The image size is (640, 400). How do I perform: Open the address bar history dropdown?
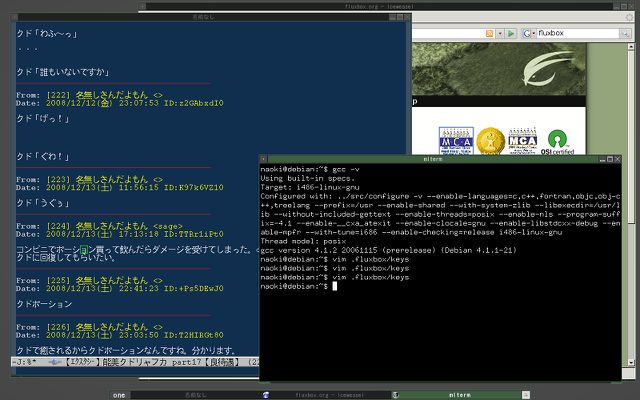click(x=500, y=33)
